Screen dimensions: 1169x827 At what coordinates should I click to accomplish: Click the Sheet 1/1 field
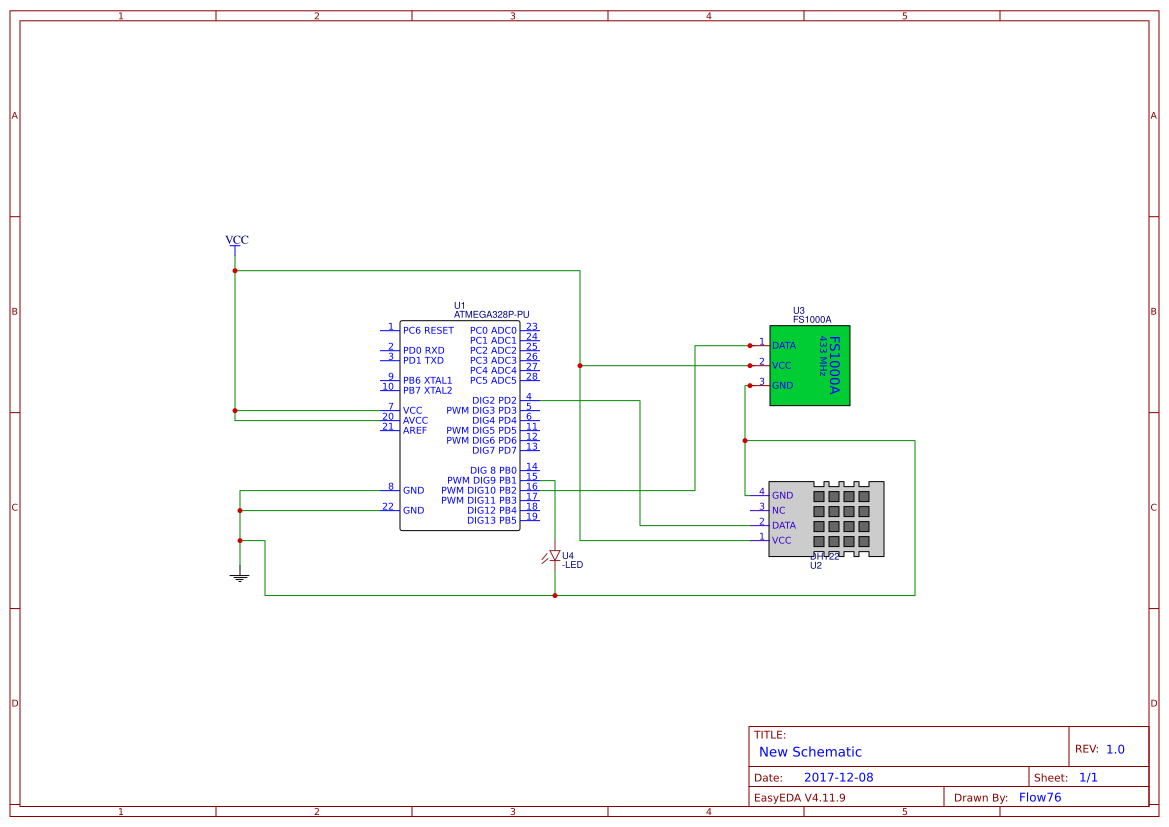pyautogui.click(x=1088, y=776)
